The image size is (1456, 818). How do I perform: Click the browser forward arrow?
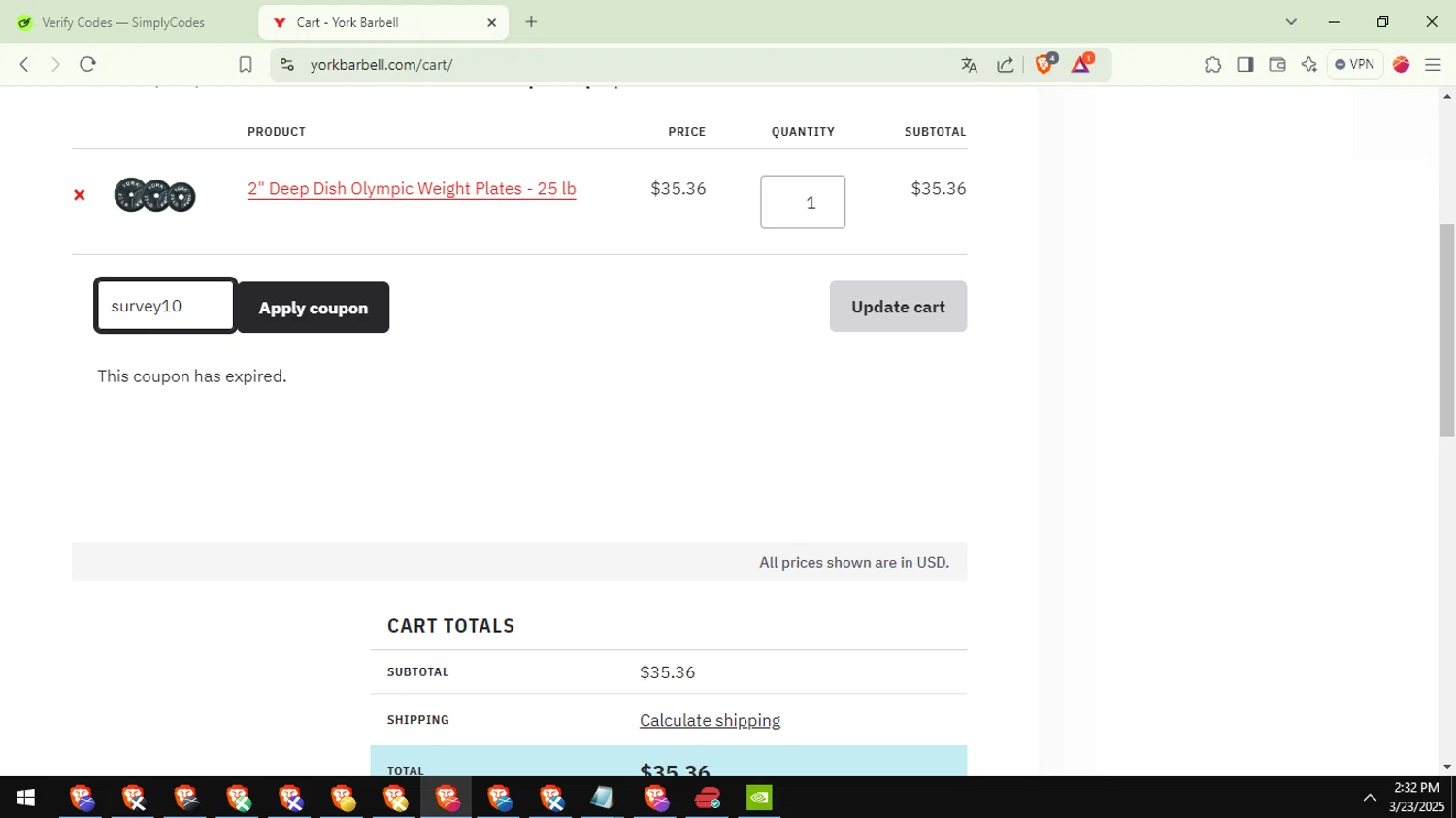pyautogui.click(x=55, y=64)
